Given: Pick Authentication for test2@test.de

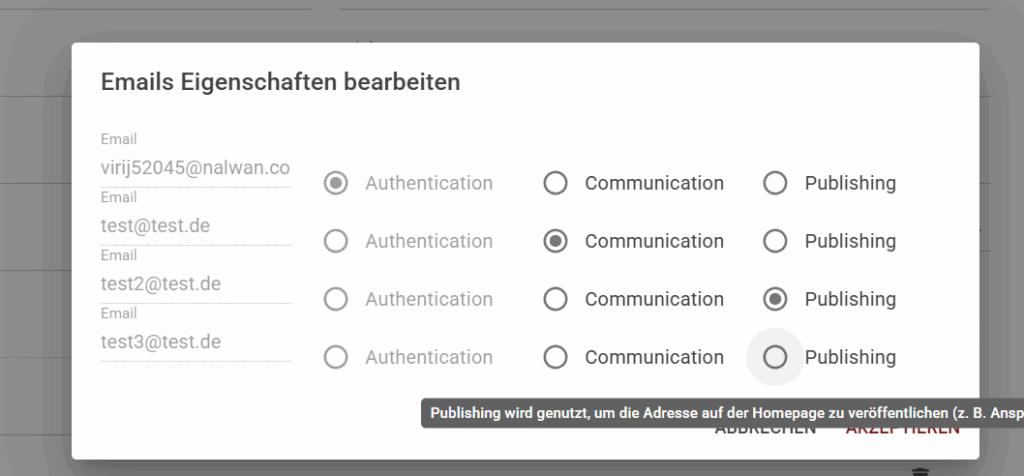Looking at the screenshot, I should tap(336, 300).
